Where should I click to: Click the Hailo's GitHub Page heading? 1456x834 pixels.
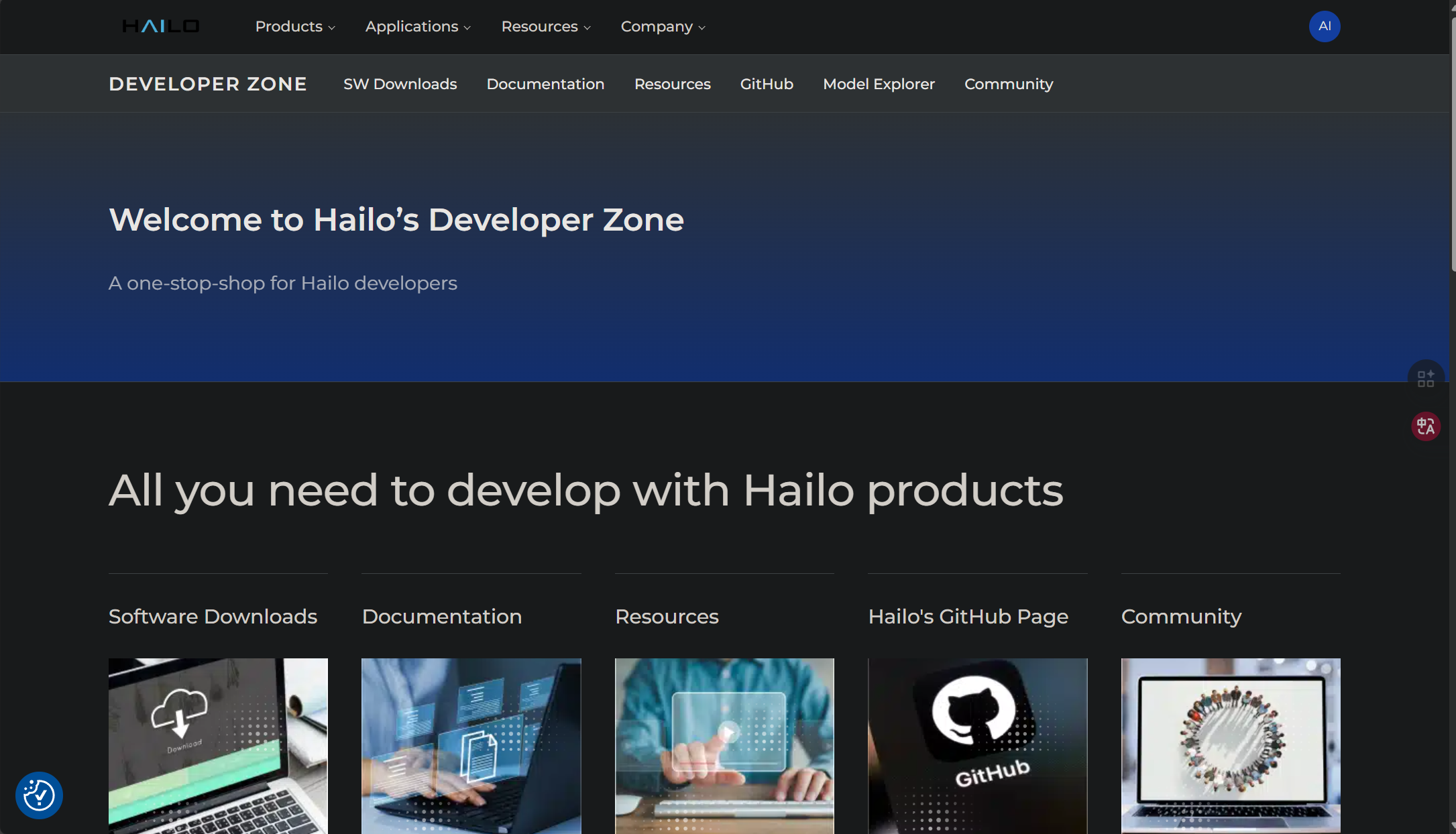[968, 616]
